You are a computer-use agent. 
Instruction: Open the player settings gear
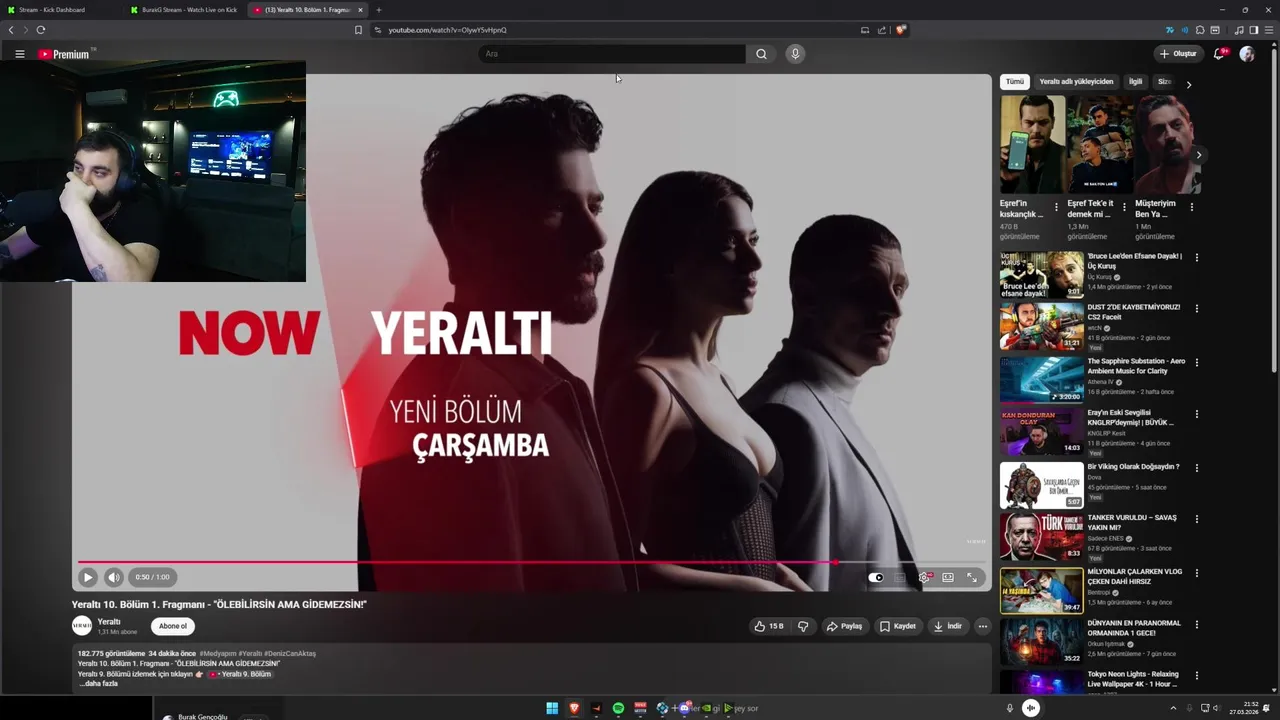[x=924, y=577]
